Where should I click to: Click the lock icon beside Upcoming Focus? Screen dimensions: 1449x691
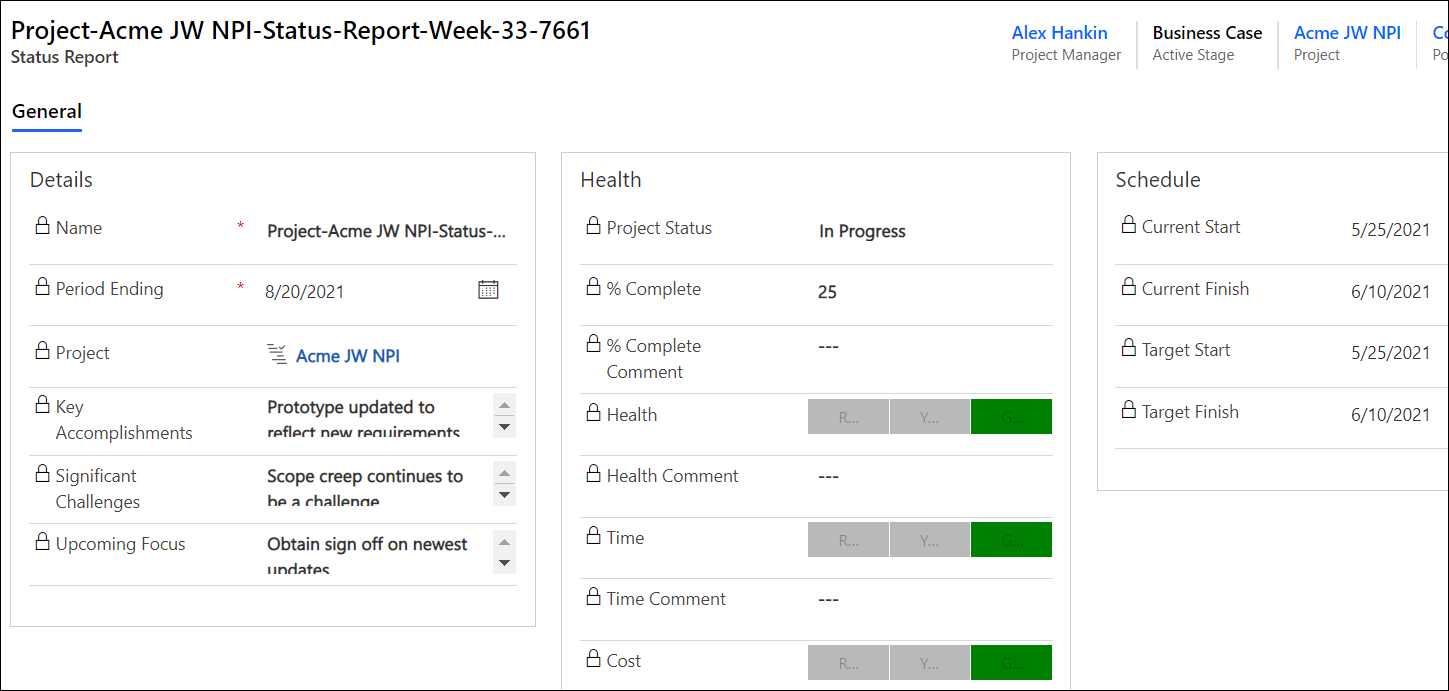pyautogui.click(x=42, y=541)
